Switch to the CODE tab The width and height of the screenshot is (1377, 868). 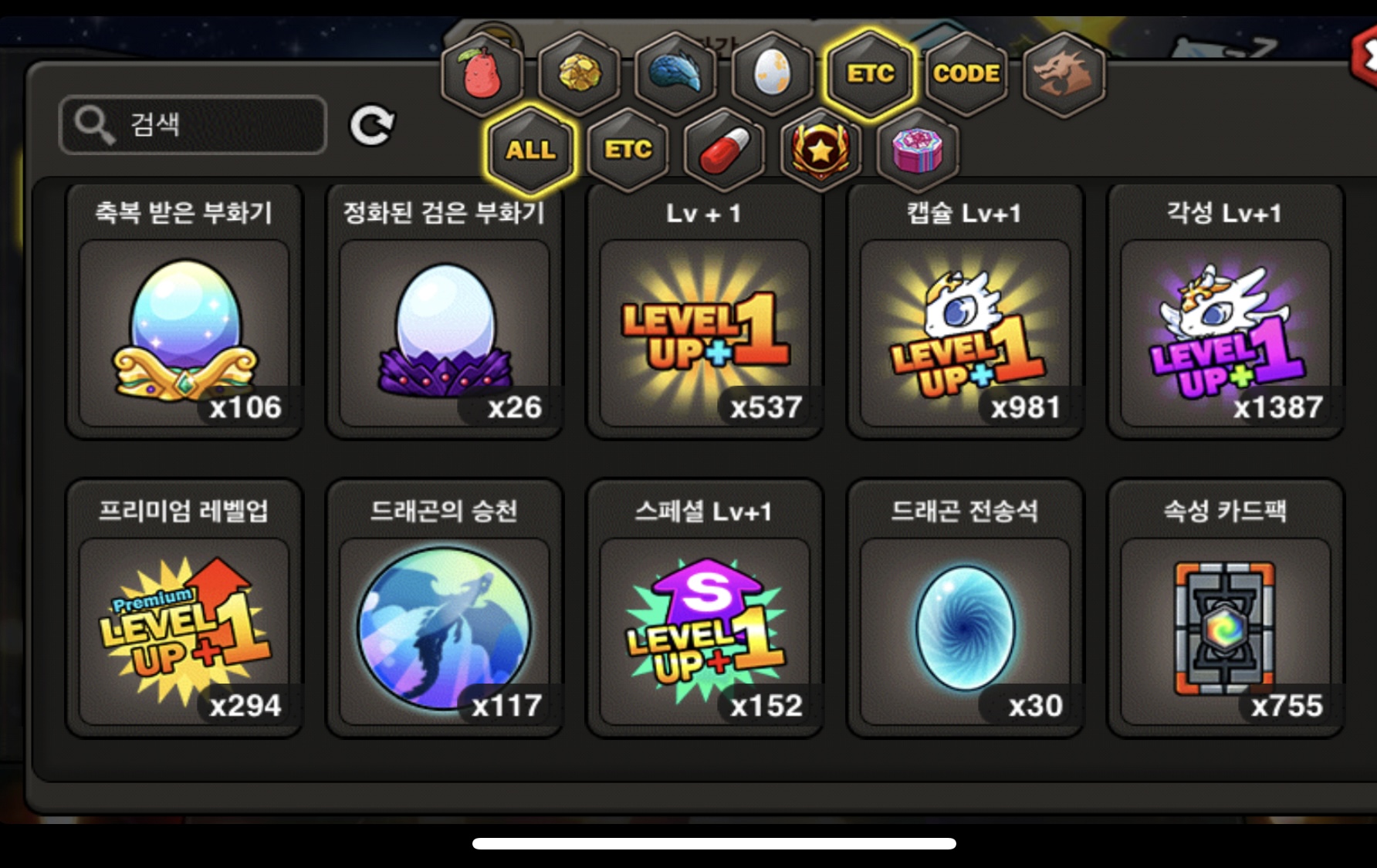coord(966,74)
